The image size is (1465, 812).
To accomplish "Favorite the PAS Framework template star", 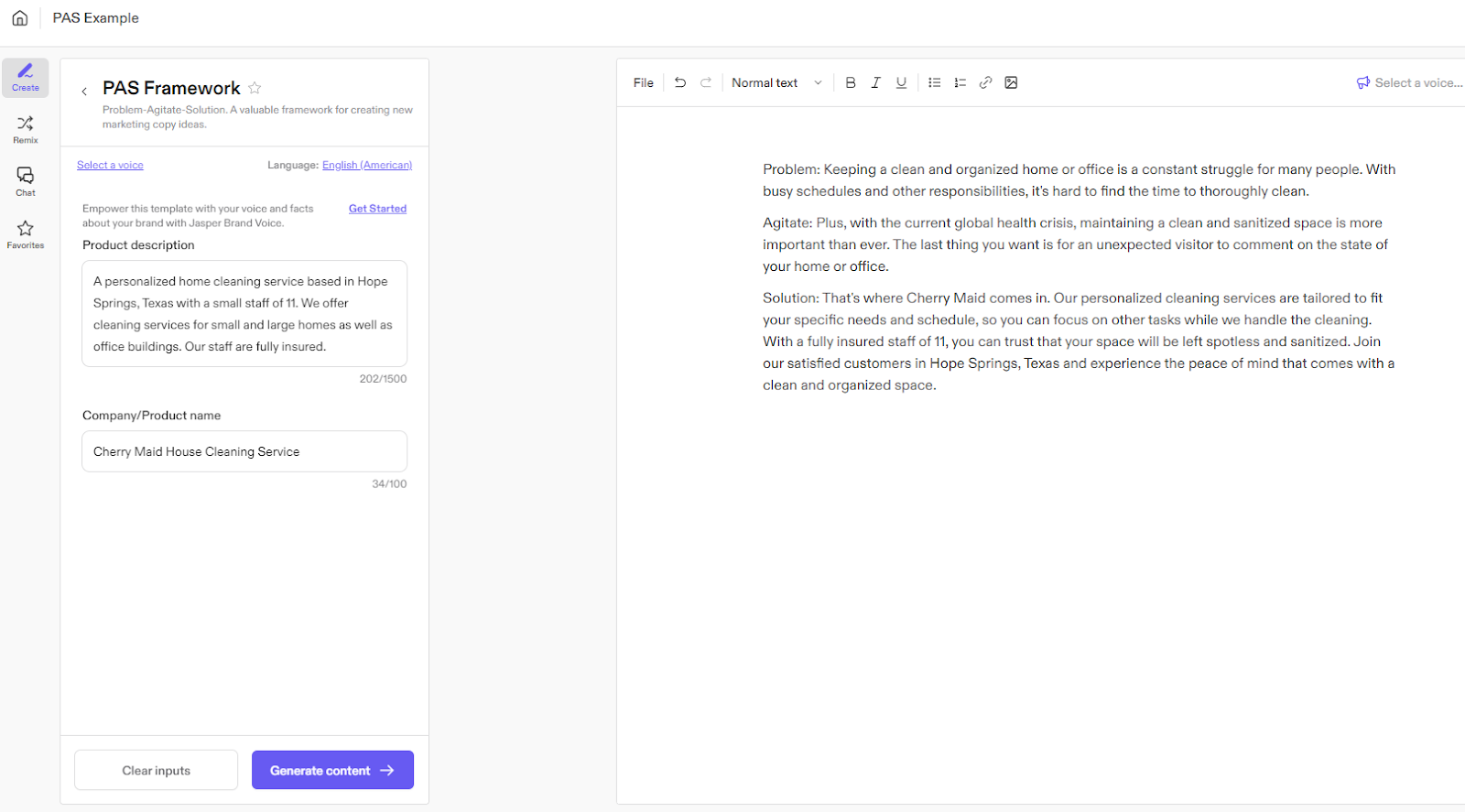I will [255, 88].
